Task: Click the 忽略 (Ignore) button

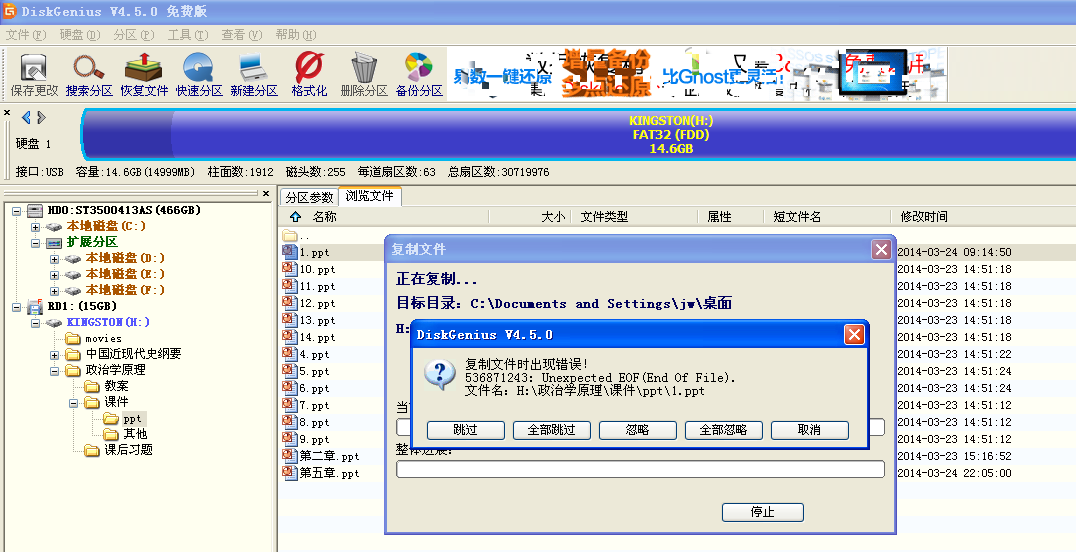Action: 638,430
